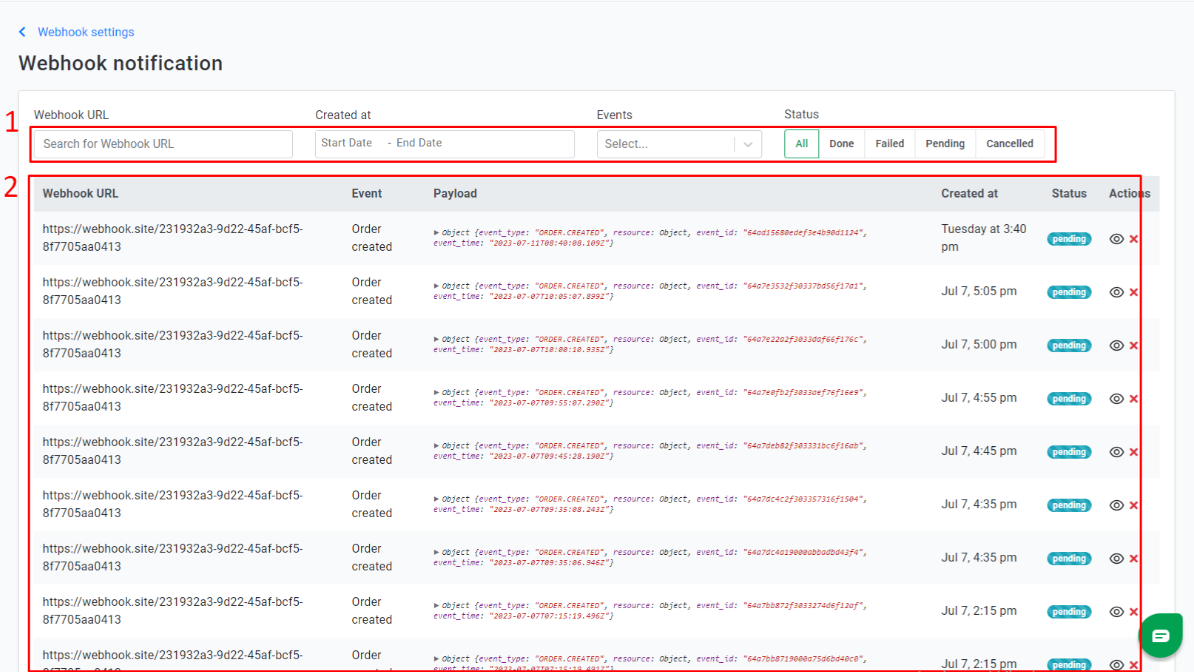Click the Webhook notification page heading
This screenshot has width=1194, height=672.
[x=120, y=63]
